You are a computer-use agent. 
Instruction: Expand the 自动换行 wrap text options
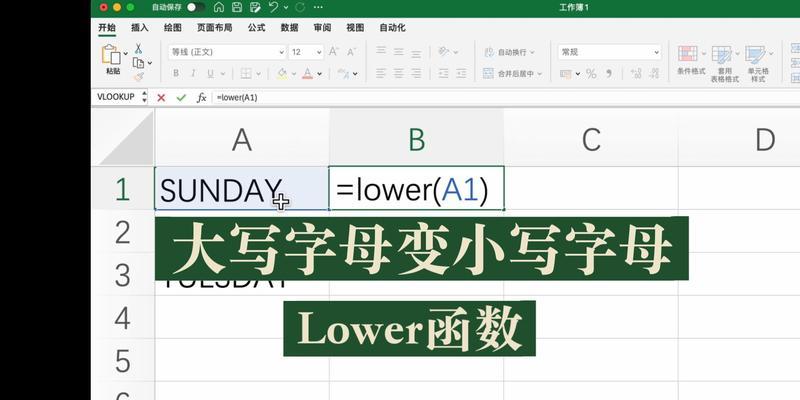532,52
